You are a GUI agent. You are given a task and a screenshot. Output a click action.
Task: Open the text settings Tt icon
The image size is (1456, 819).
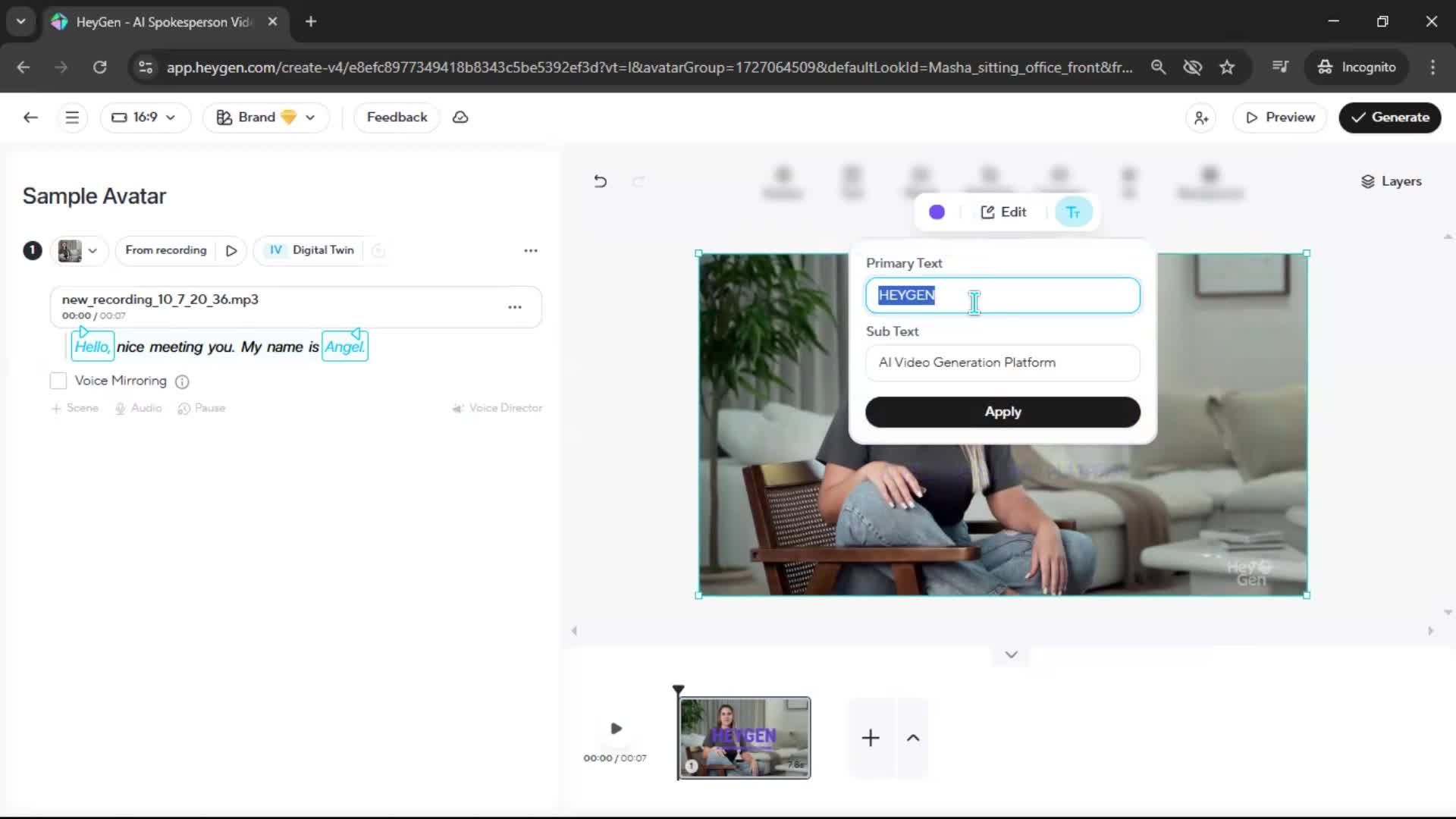coord(1073,212)
